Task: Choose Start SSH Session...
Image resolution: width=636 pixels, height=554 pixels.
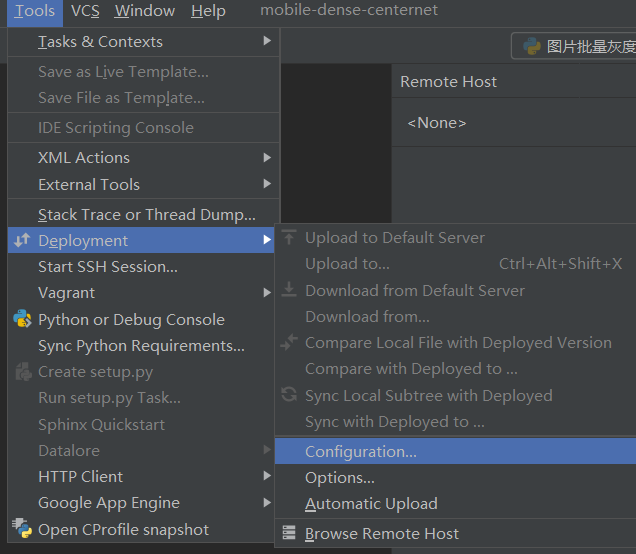Action: [141, 267]
